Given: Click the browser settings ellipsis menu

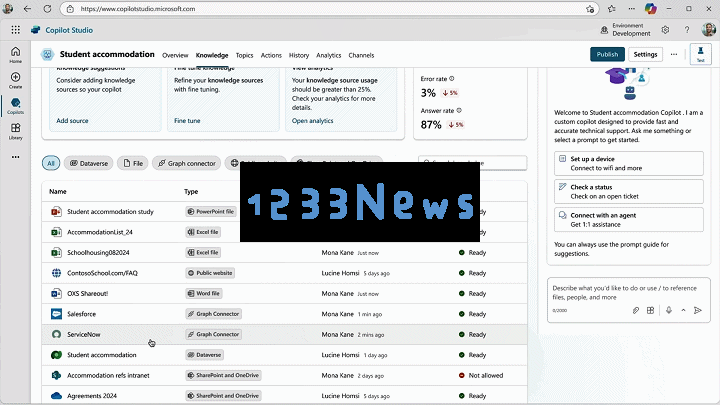Looking at the screenshot, I should pyautogui.click(x=632, y=9).
